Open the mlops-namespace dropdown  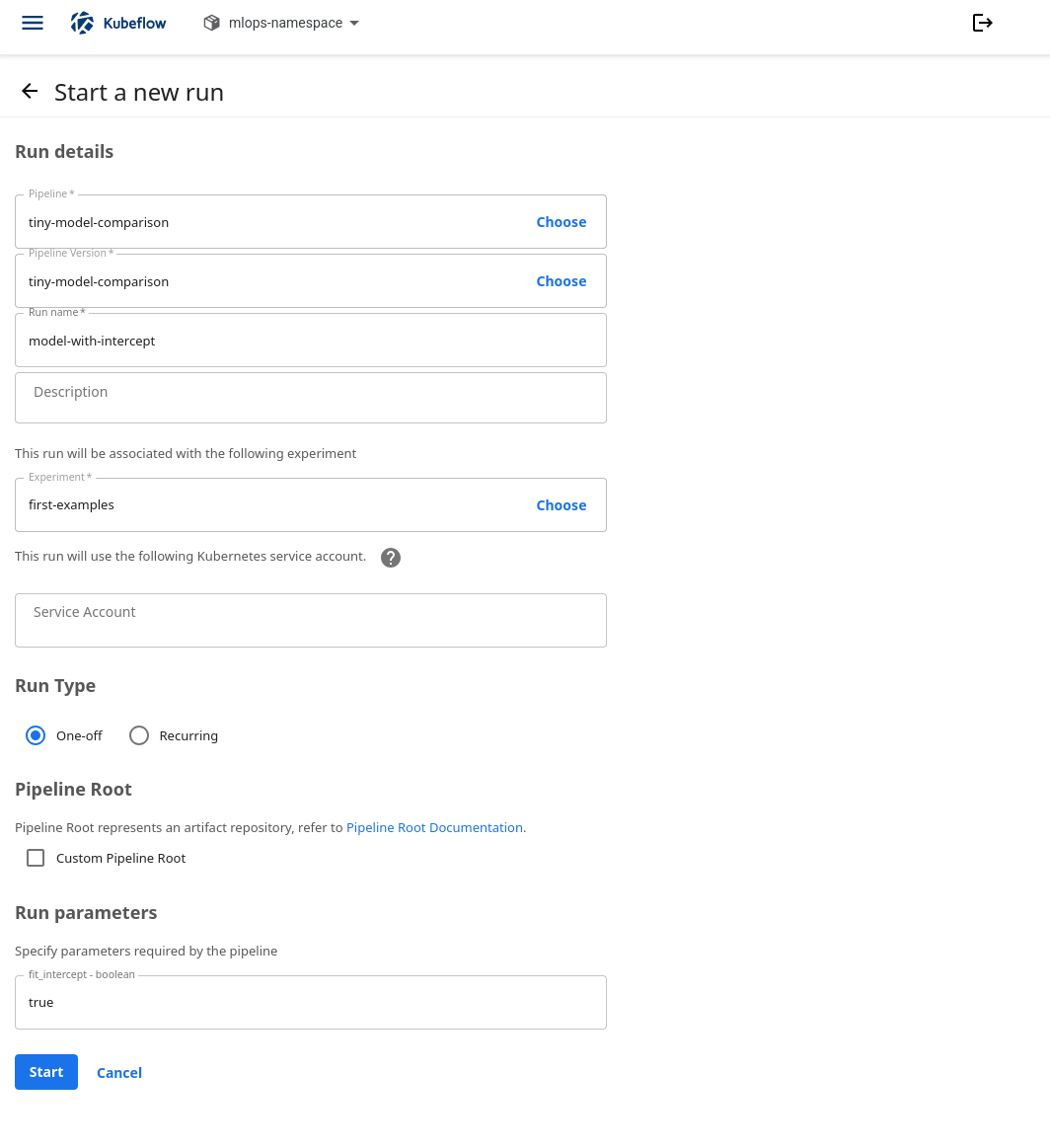pos(281,23)
